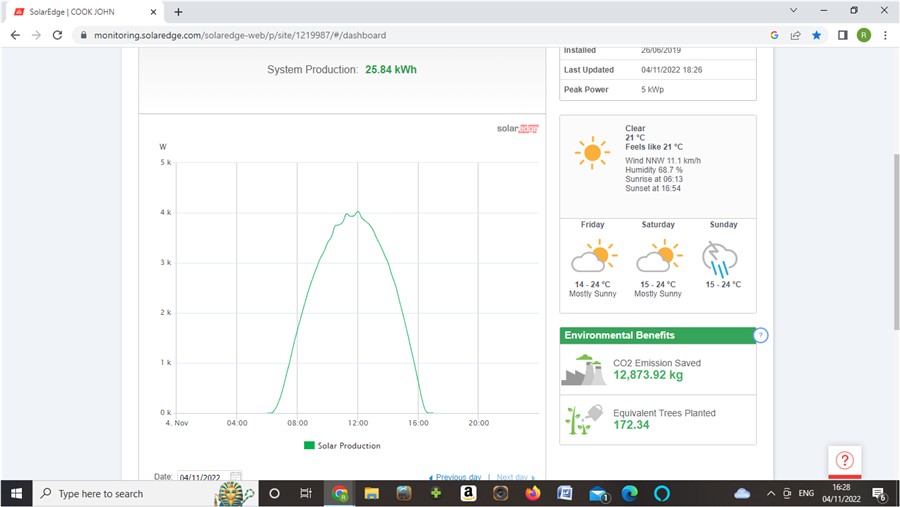The height and width of the screenshot is (507, 900).
Task: Bookmark this page with the star icon
Action: coord(817,35)
